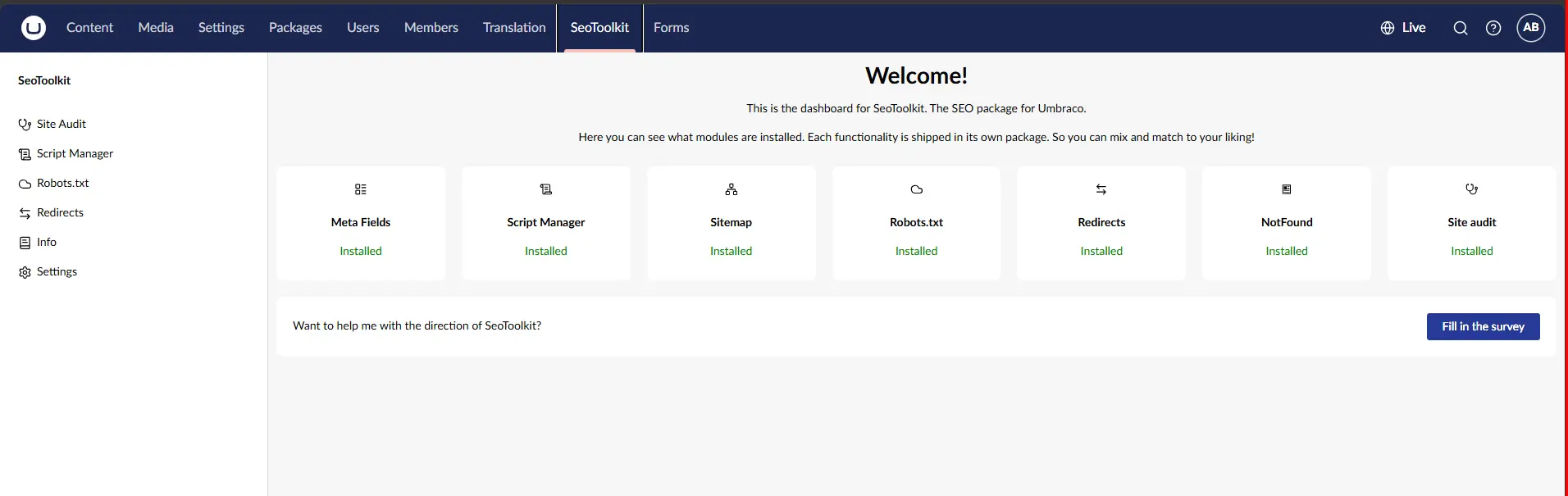The height and width of the screenshot is (496, 1568).
Task: Click the survey question text
Action: (x=417, y=325)
